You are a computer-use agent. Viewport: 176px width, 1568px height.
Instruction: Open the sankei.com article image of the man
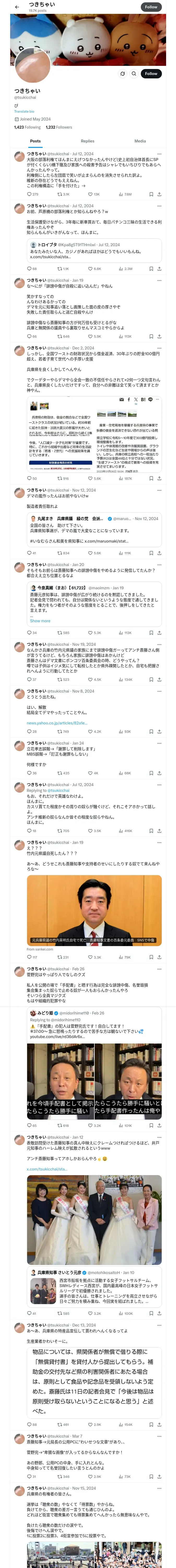[94, 910]
